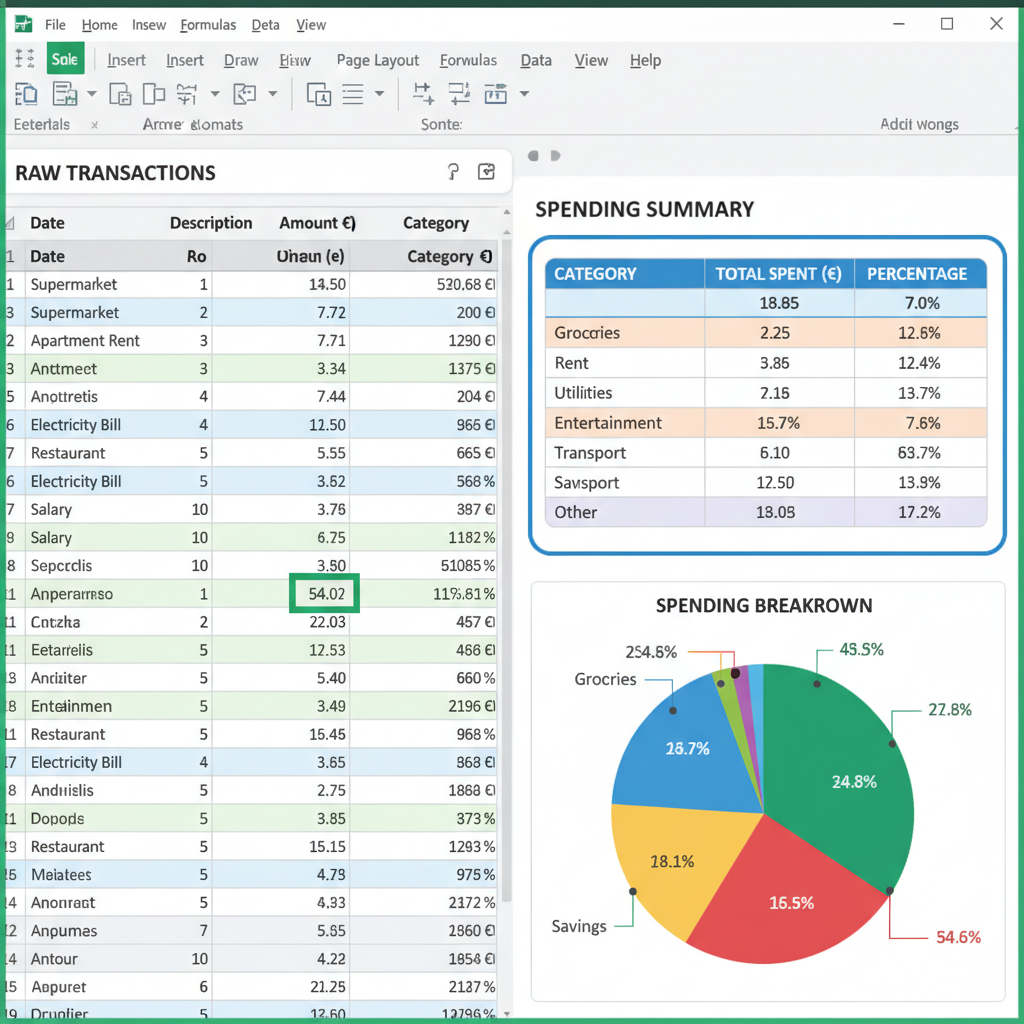
Task: Click the calendar-style icon at ribbon's right end
Action: pos(495,94)
